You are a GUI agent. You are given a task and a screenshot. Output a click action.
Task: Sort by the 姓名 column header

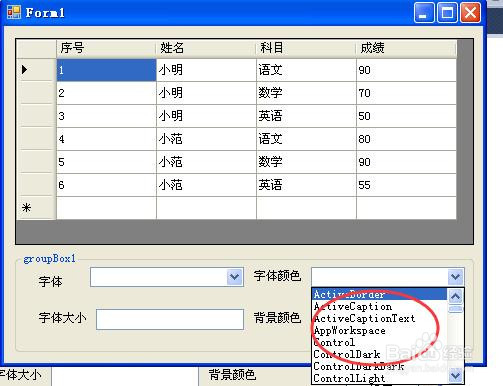(206, 48)
